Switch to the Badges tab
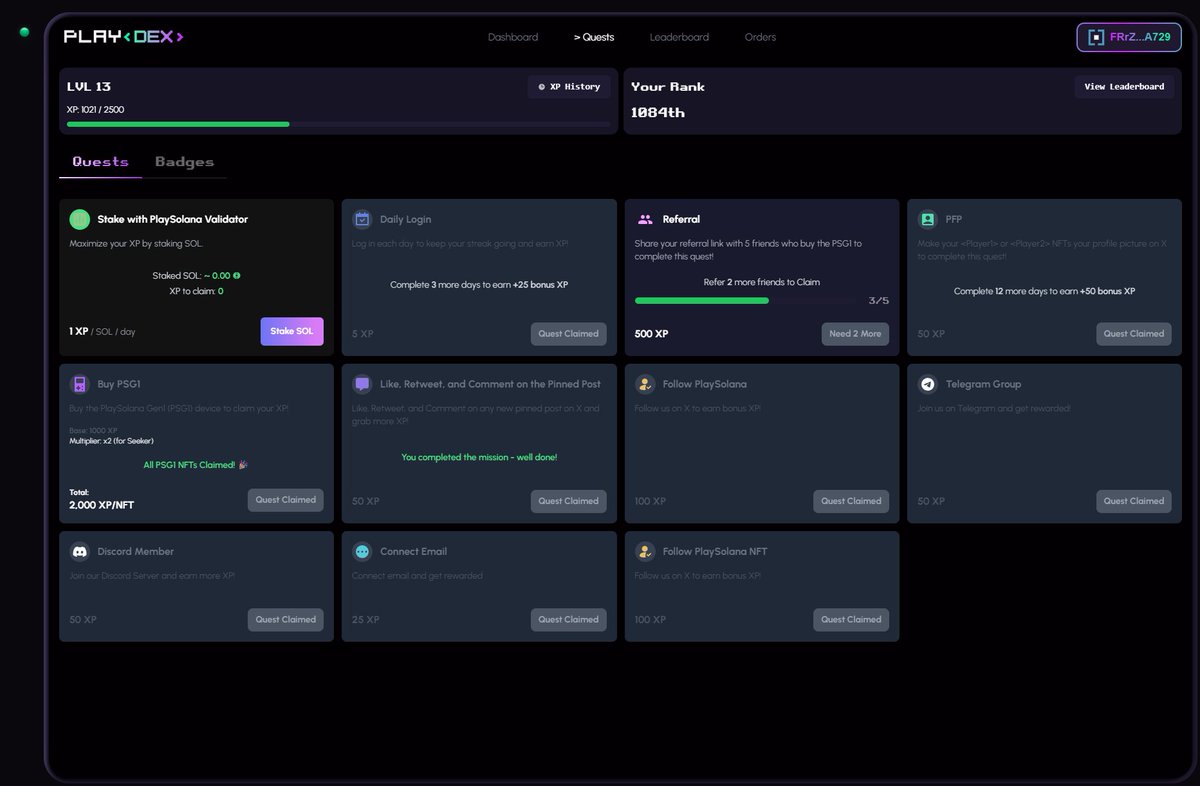Viewport: 1200px width, 786px height. click(184, 161)
